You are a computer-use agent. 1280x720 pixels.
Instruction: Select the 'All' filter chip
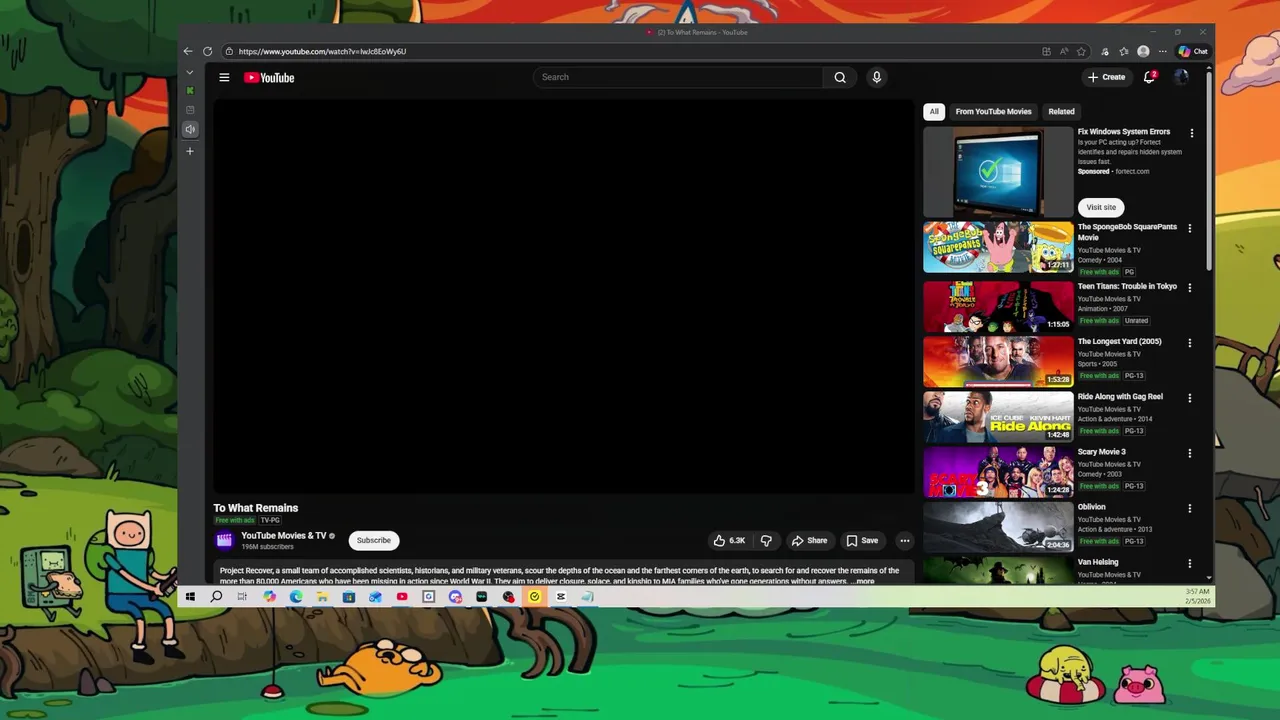pos(934,112)
